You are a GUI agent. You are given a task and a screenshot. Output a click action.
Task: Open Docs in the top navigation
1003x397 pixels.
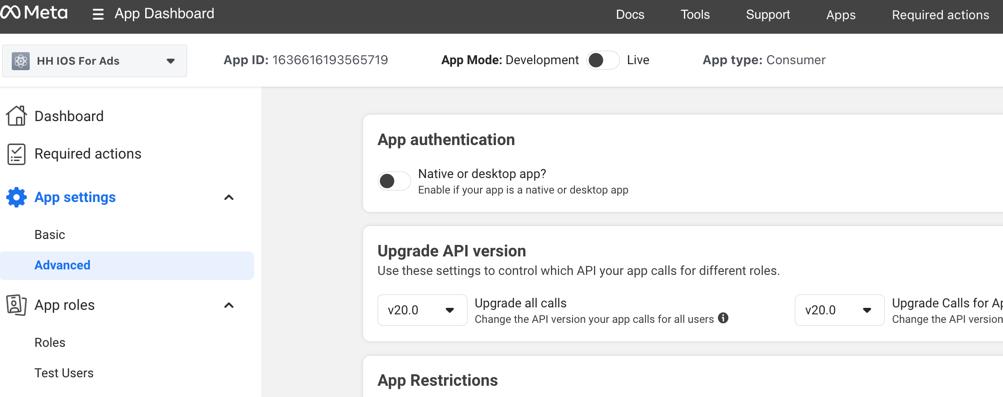[x=630, y=15]
